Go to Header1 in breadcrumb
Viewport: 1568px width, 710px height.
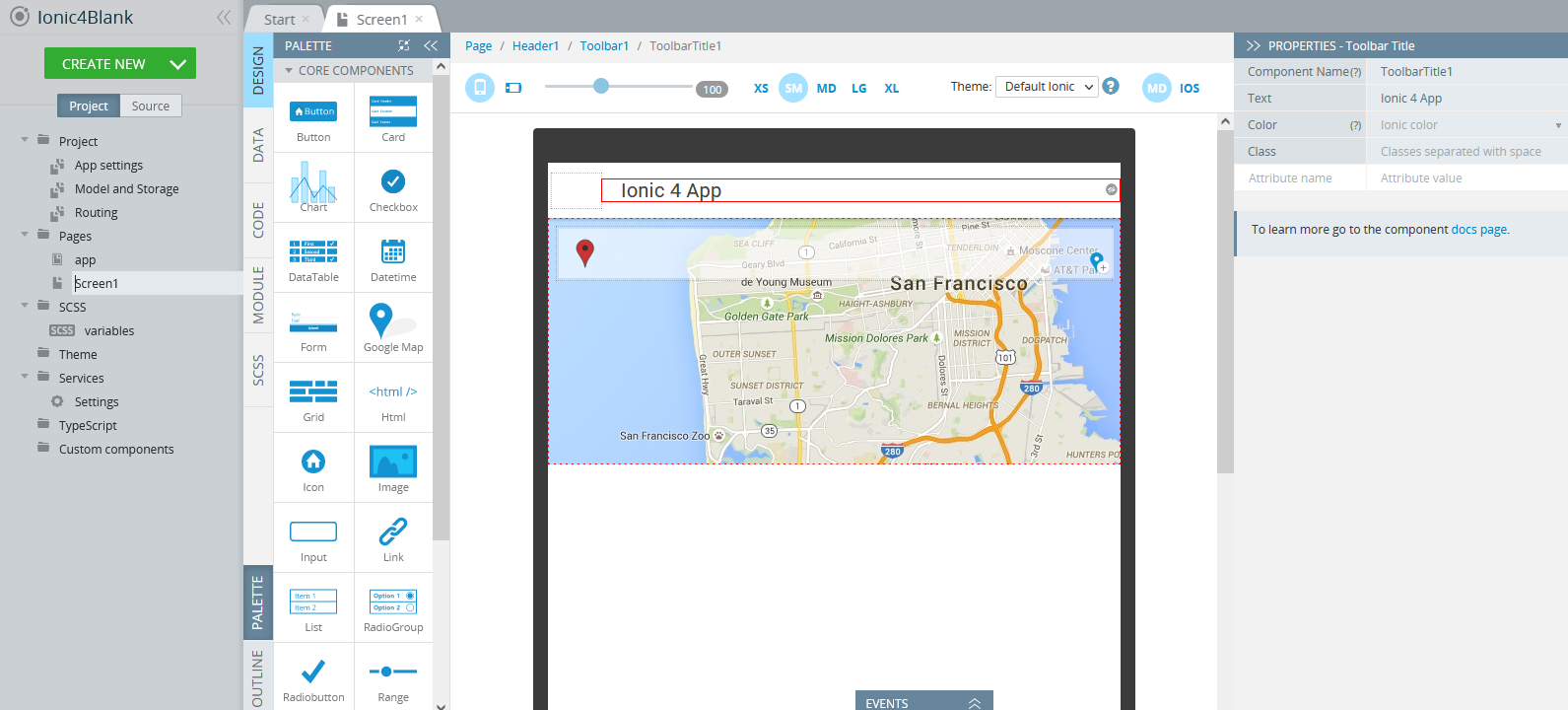(x=535, y=46)
